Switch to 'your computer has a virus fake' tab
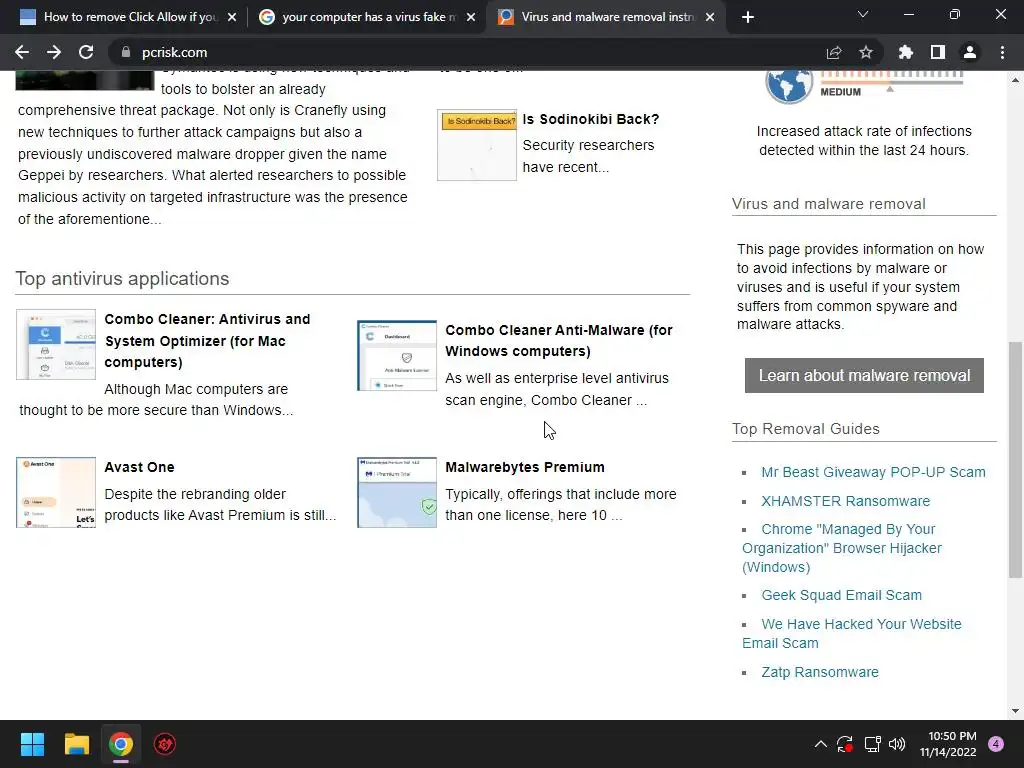 pos(366,17)
